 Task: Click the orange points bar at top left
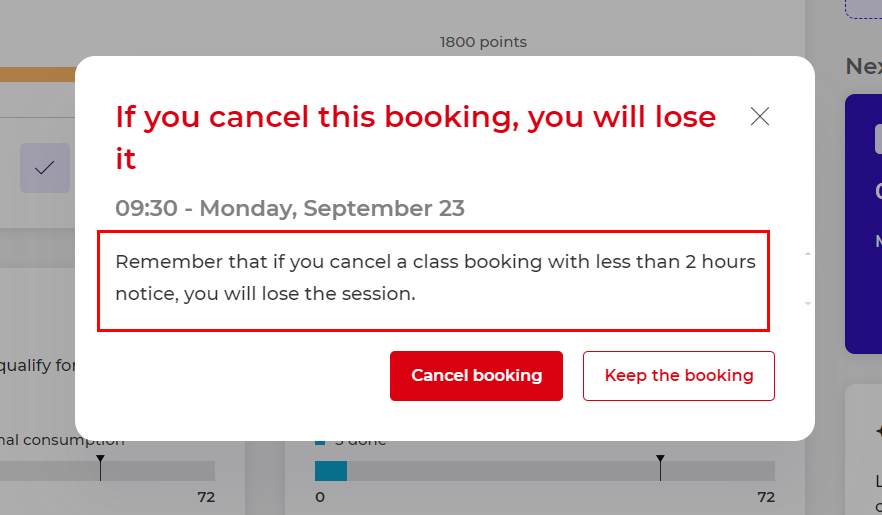[37, 74]
